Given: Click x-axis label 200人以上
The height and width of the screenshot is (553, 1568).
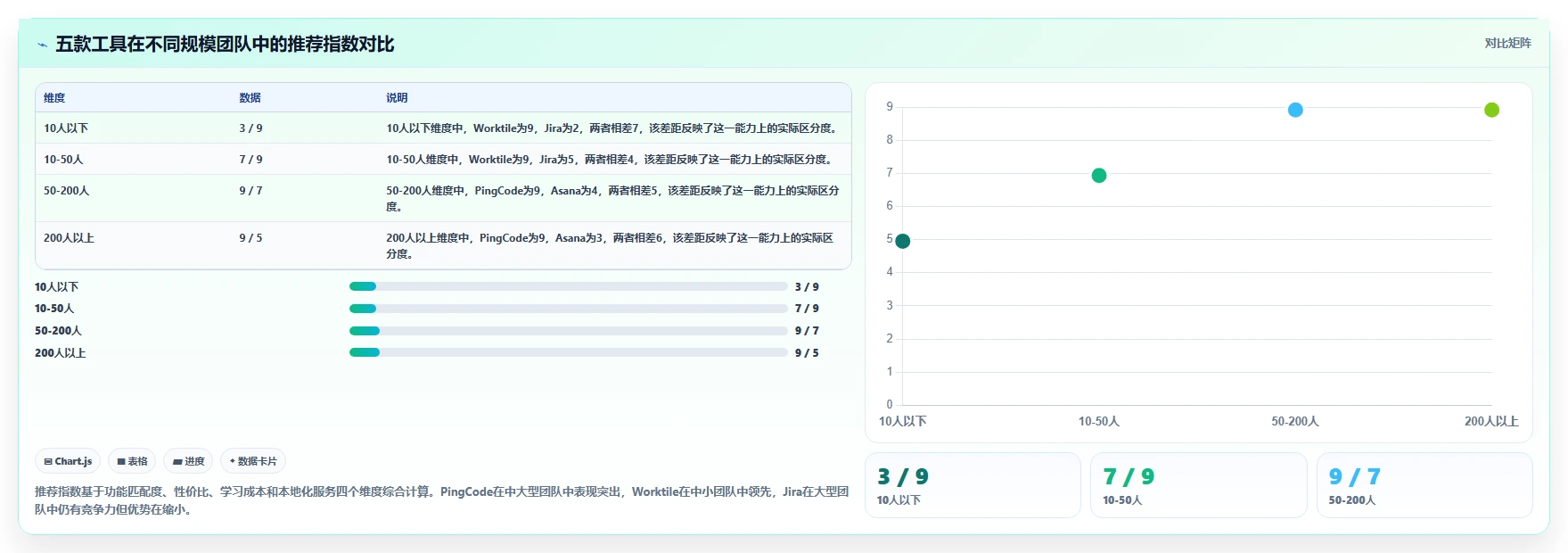Looking at the screenshot, I should [1491, 421].
